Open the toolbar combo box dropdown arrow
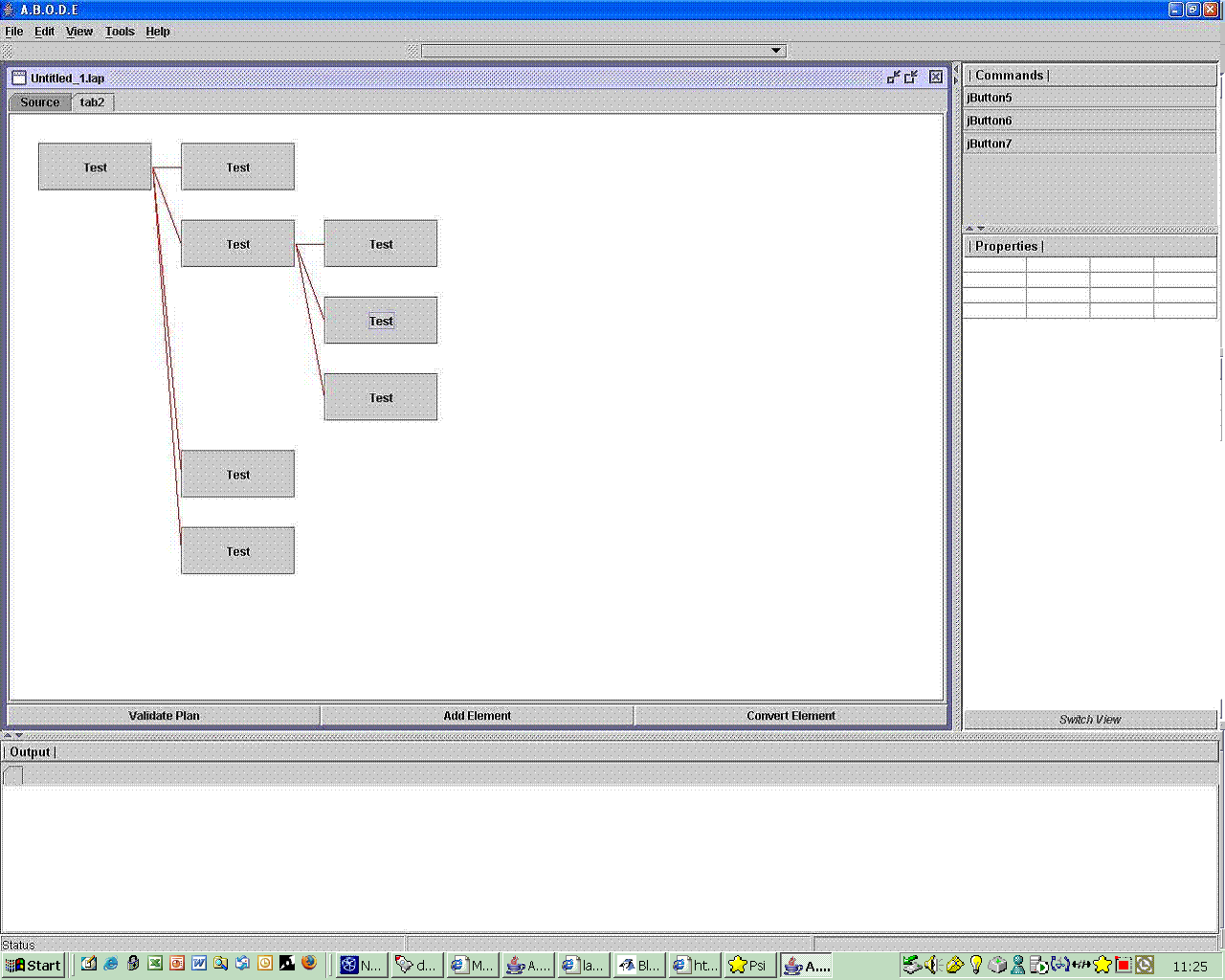This screenshot has width=1225, height=980. (776, 51)
